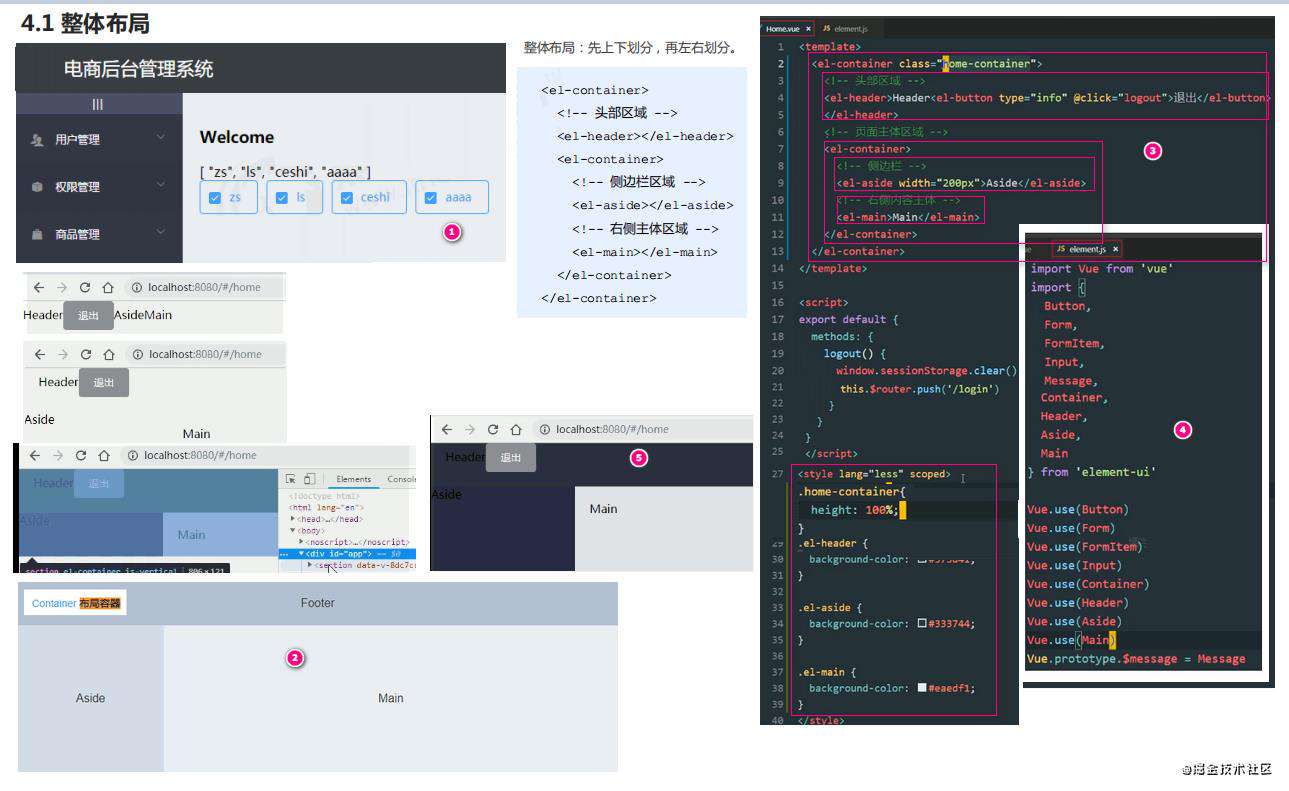Expand the <head> node in Elements tree
Screen dimensions: 1289x791
pyautogui.click(x=293, y=519)
